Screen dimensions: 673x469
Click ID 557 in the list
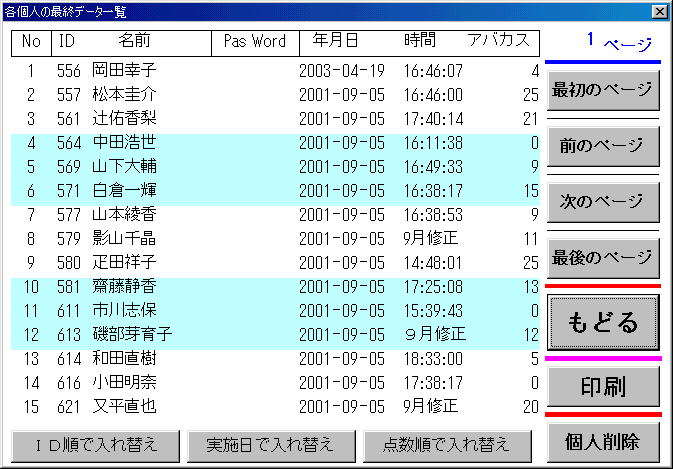tap(69, 95)
